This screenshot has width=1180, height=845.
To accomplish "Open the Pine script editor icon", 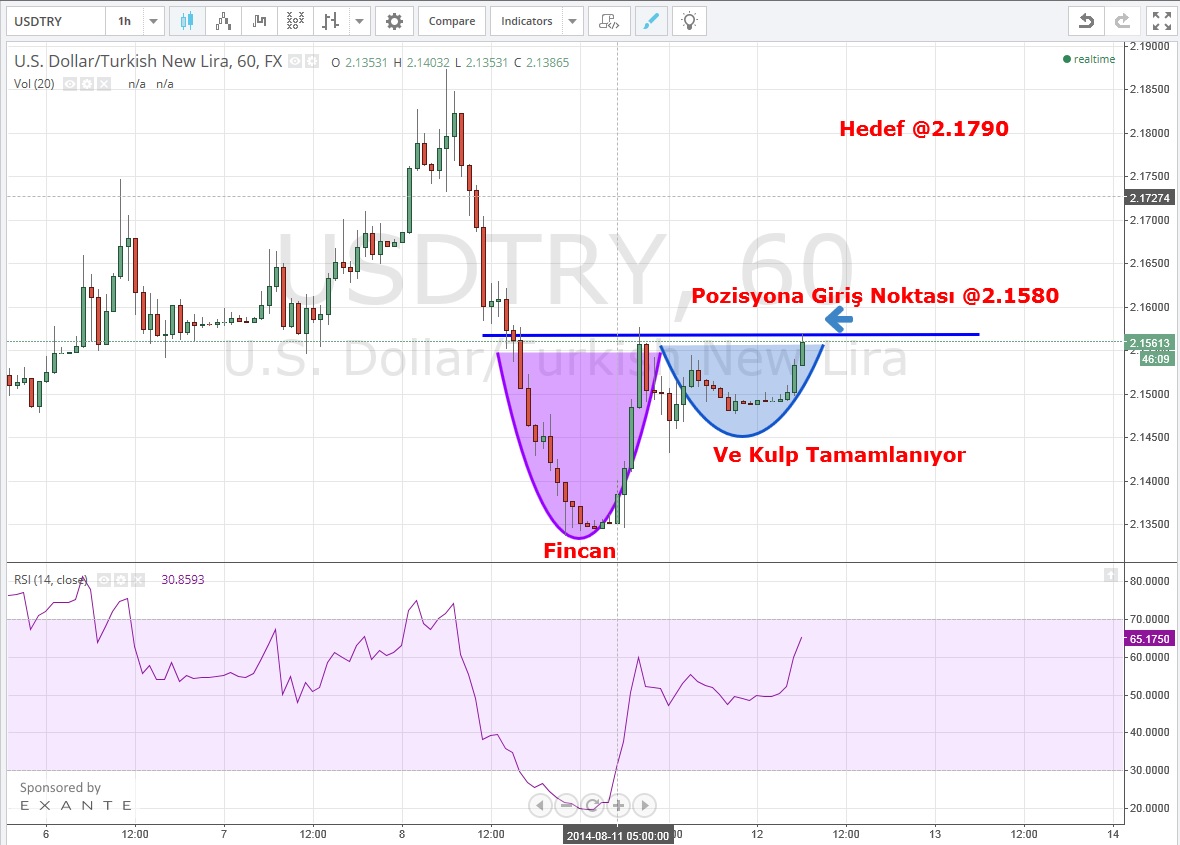I will [609, 21].
